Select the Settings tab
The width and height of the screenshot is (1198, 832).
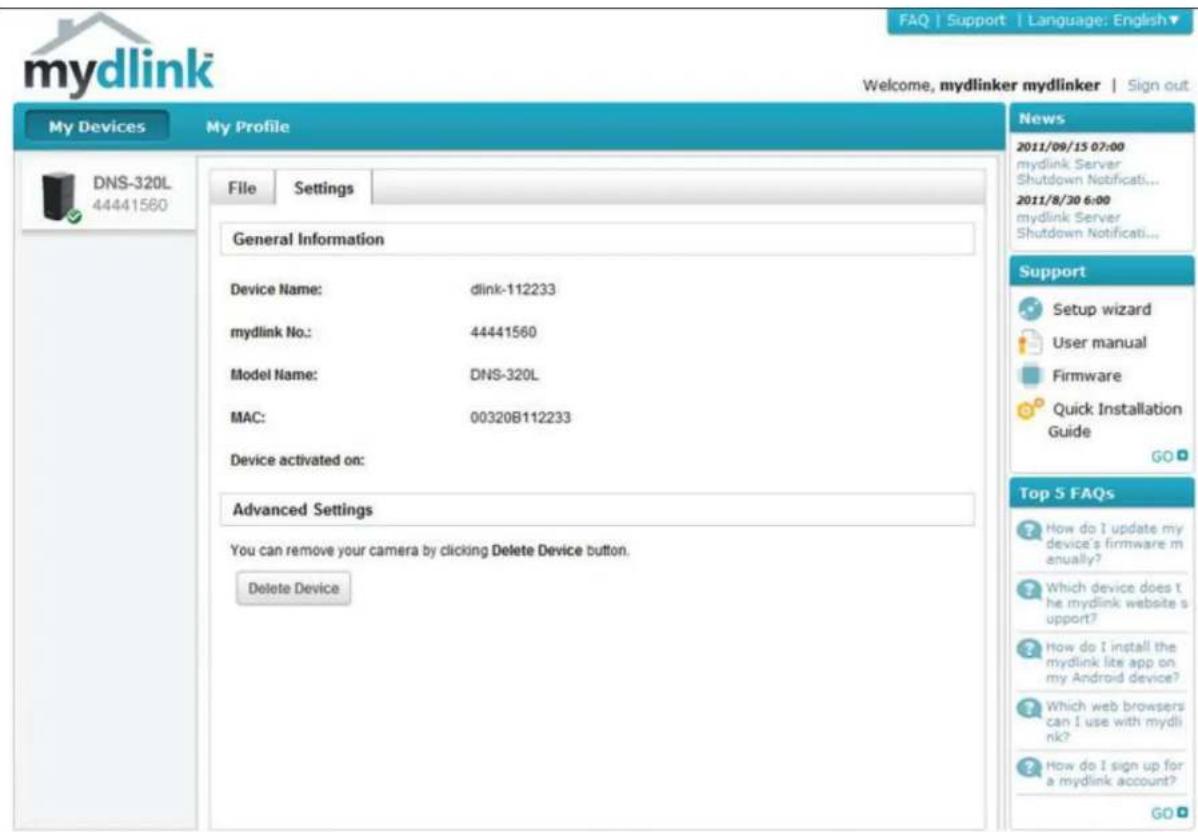[x=324, y=188]
